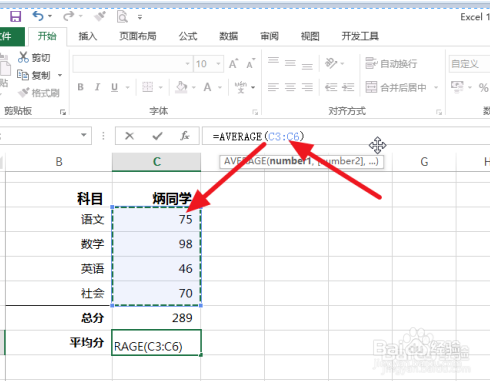Set middle vertical alignment
Viewport: 490px width, 381px height.
[290, 63]
